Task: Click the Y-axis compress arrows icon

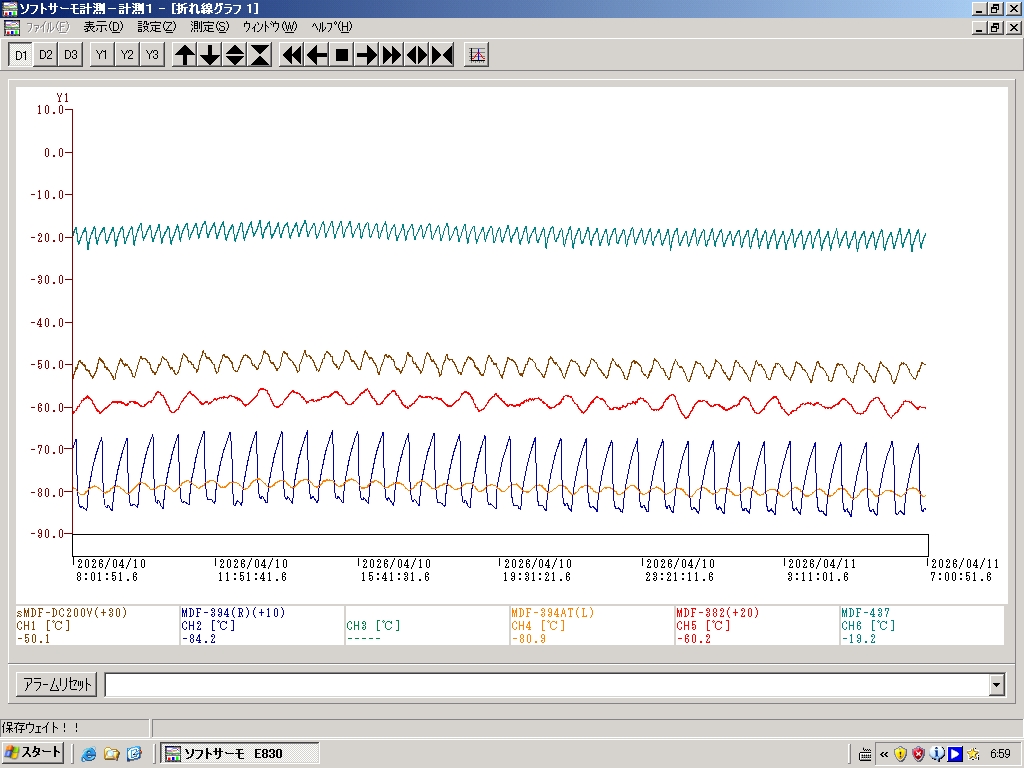Action: (x=260, y=55)
